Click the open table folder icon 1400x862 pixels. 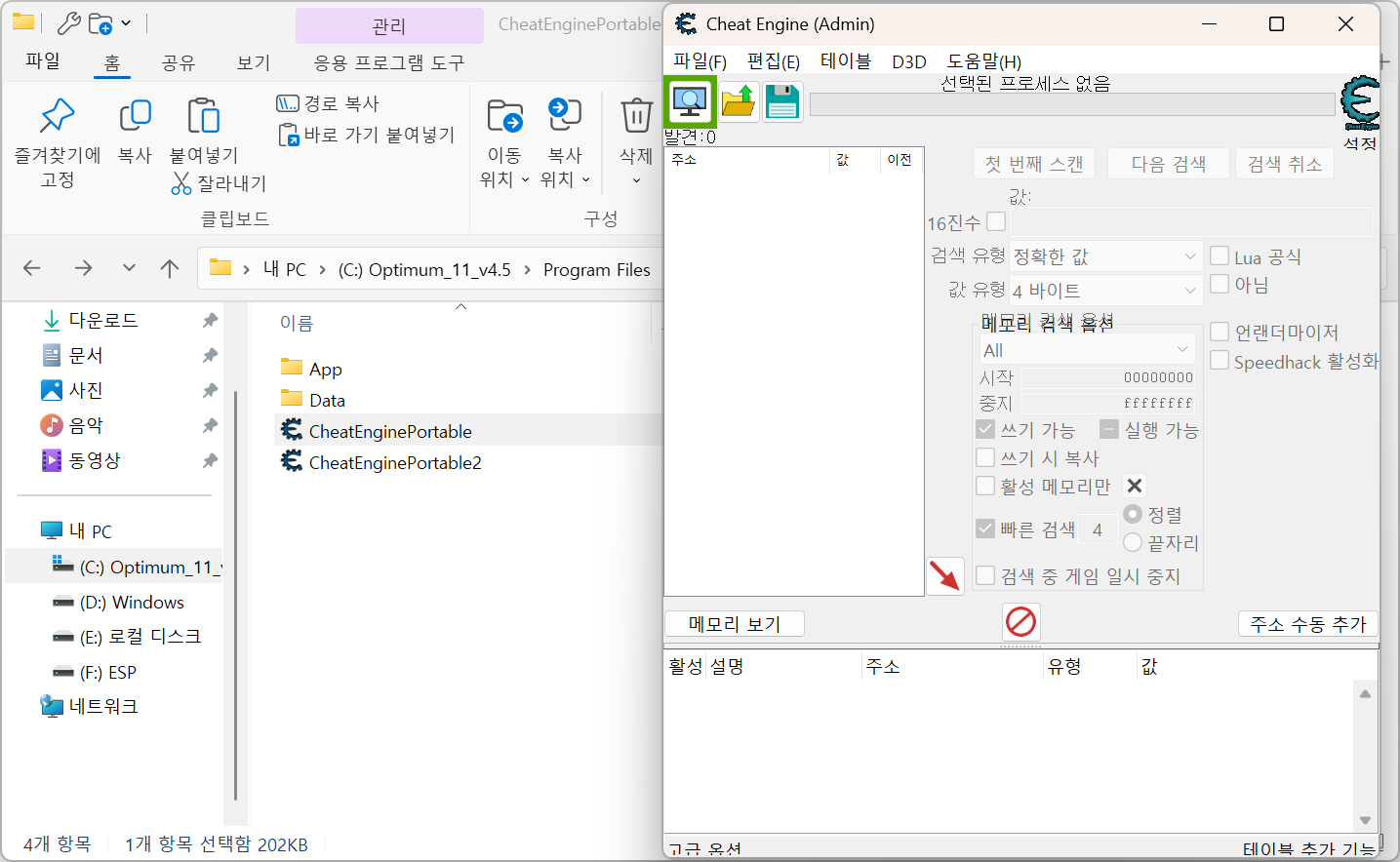tap(739, 101)
